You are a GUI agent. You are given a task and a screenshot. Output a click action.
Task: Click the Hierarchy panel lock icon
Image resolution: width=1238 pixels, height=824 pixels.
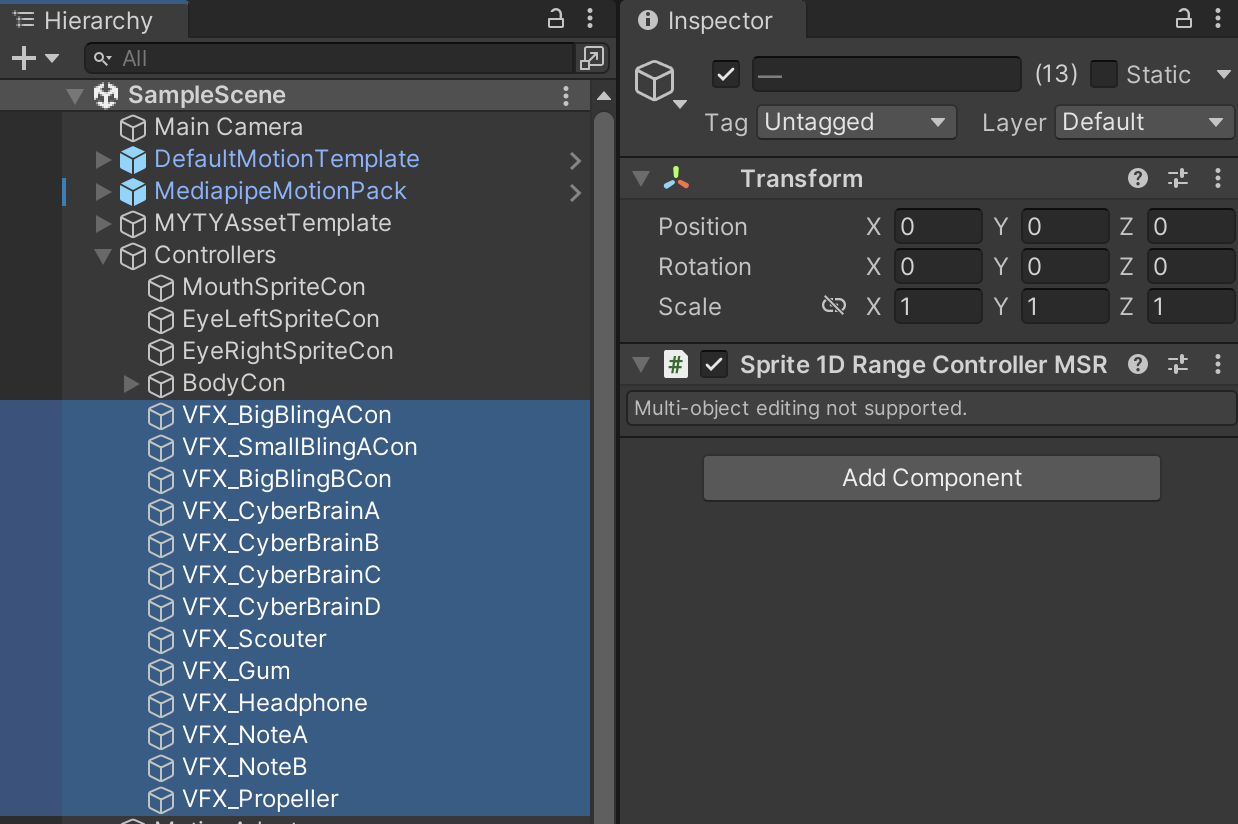pos(556,19)
